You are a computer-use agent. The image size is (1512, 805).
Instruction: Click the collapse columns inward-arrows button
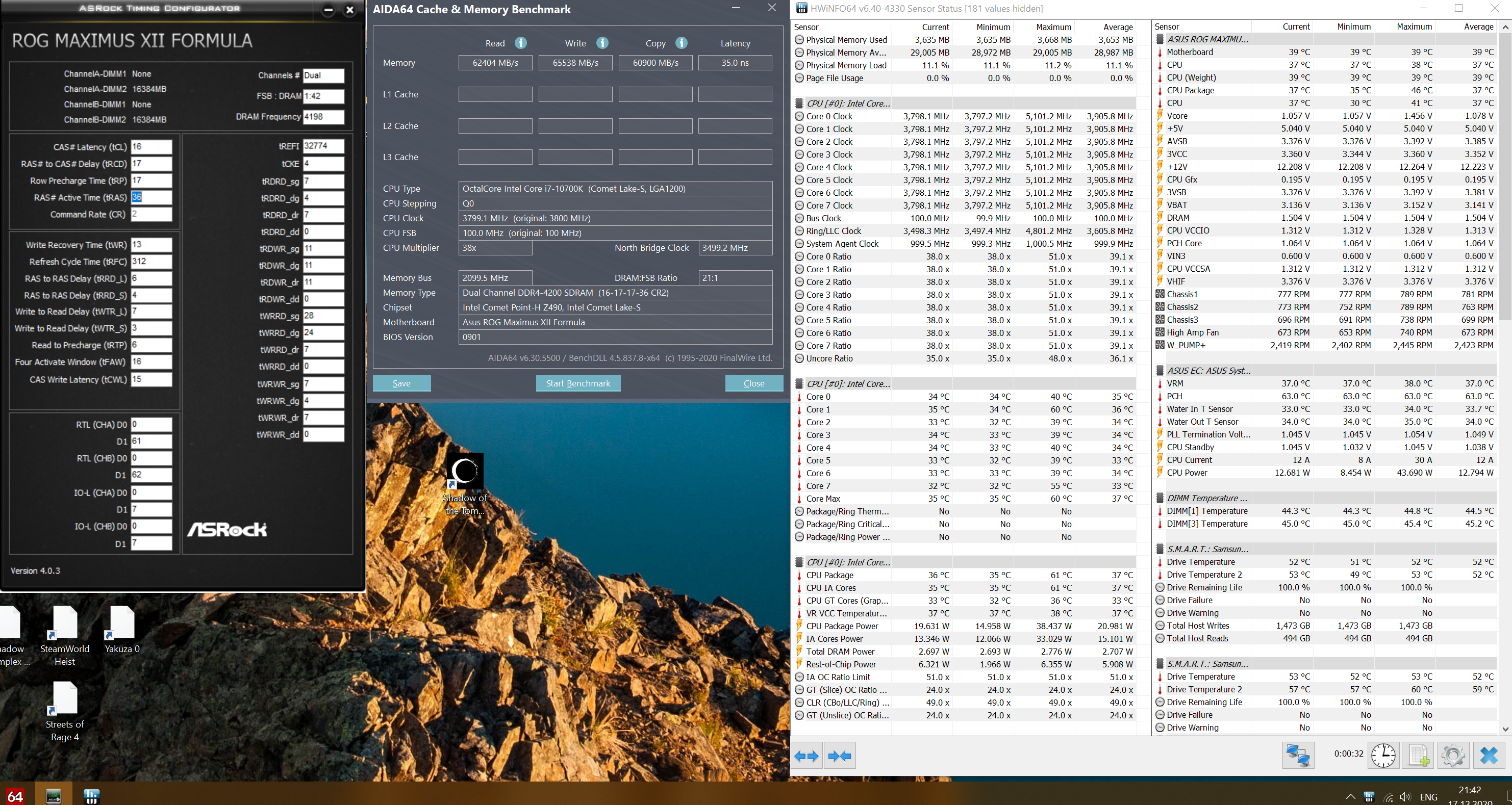[x=839, y=756]
